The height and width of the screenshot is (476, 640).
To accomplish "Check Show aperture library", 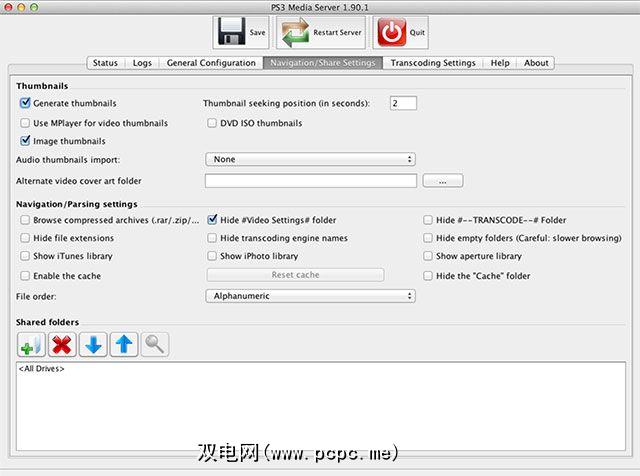I will pos(428,256).
